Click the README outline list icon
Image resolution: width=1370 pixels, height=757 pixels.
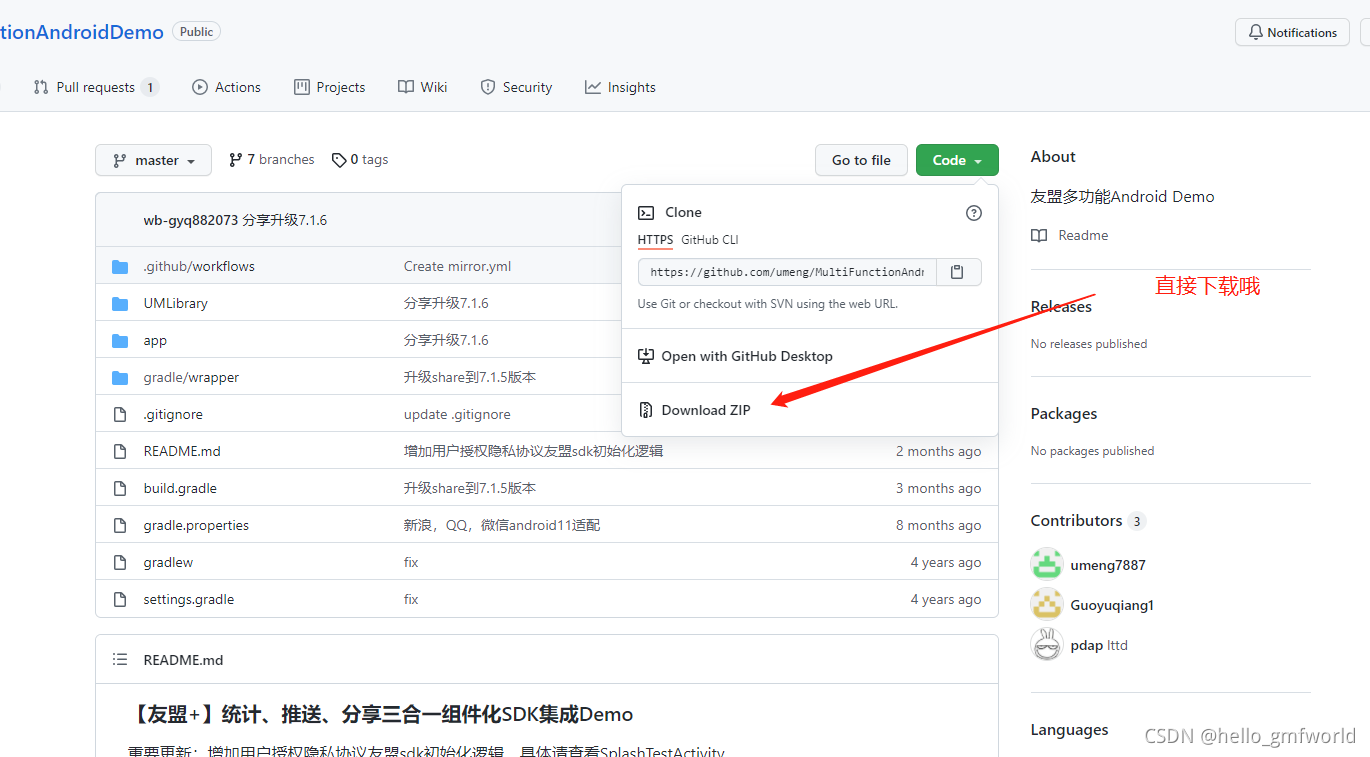(x=120, y=660)
